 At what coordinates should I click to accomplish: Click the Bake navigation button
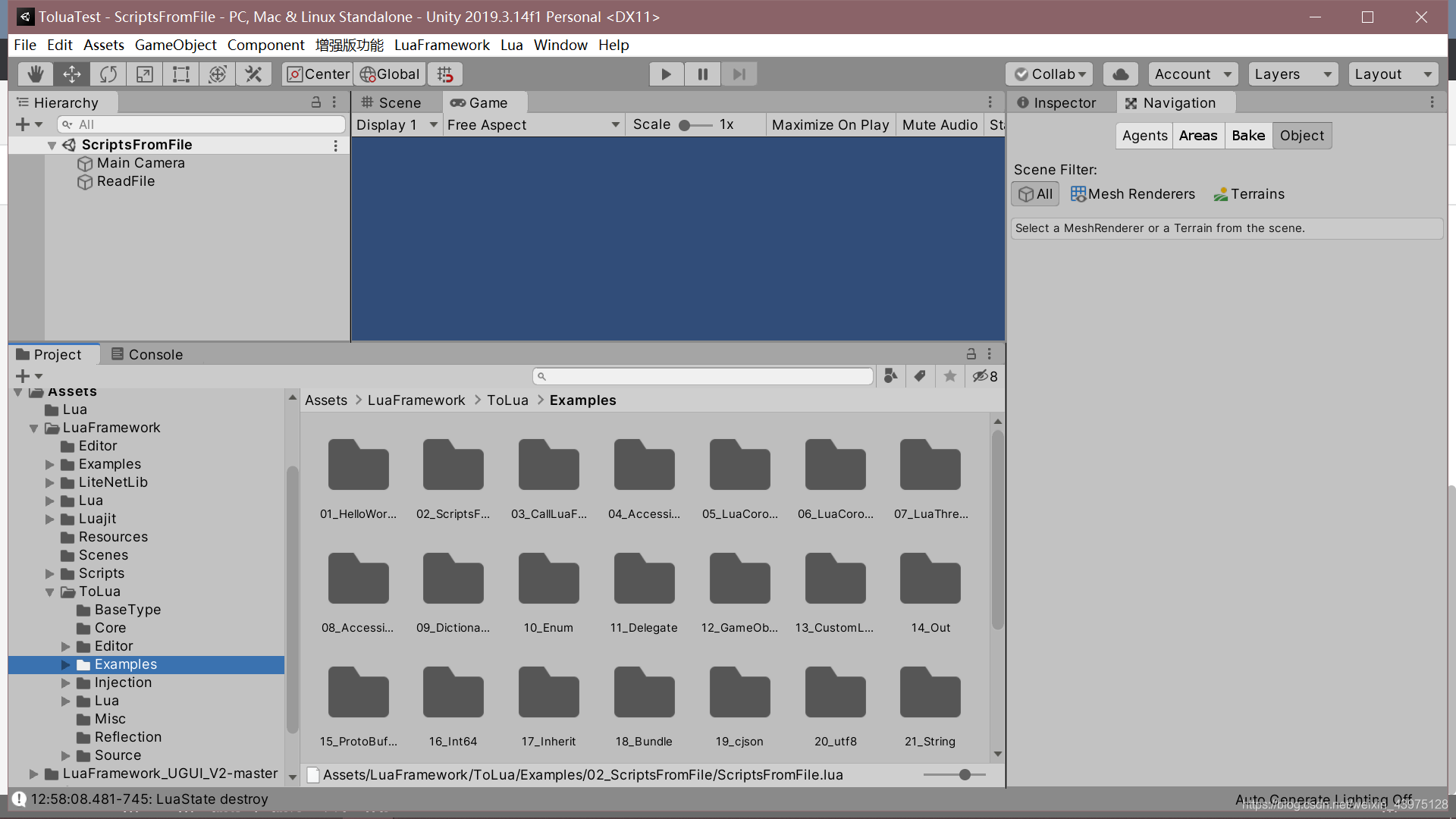click(x=1247, y=135)
